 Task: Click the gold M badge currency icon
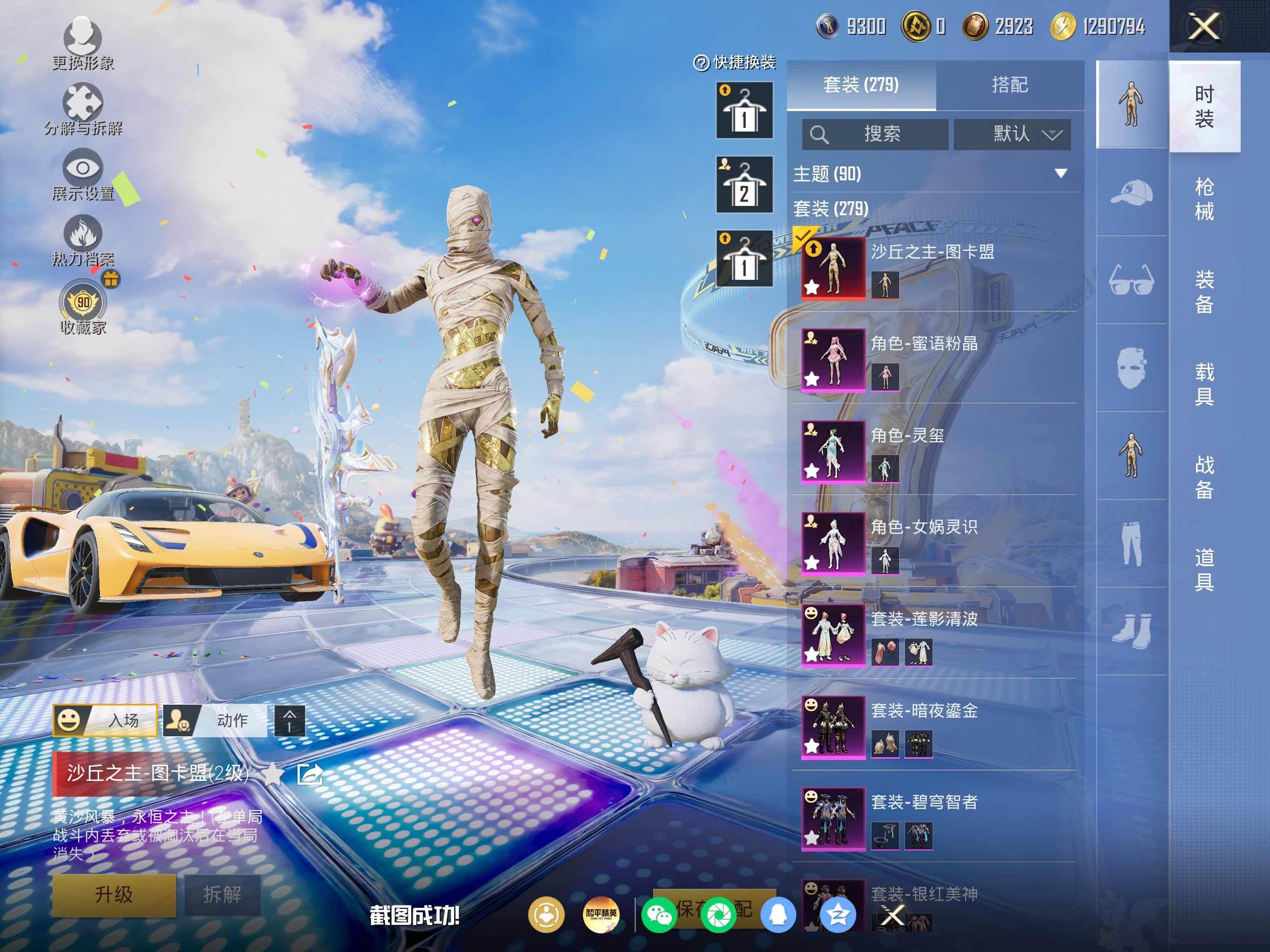[x=916, y=26]
